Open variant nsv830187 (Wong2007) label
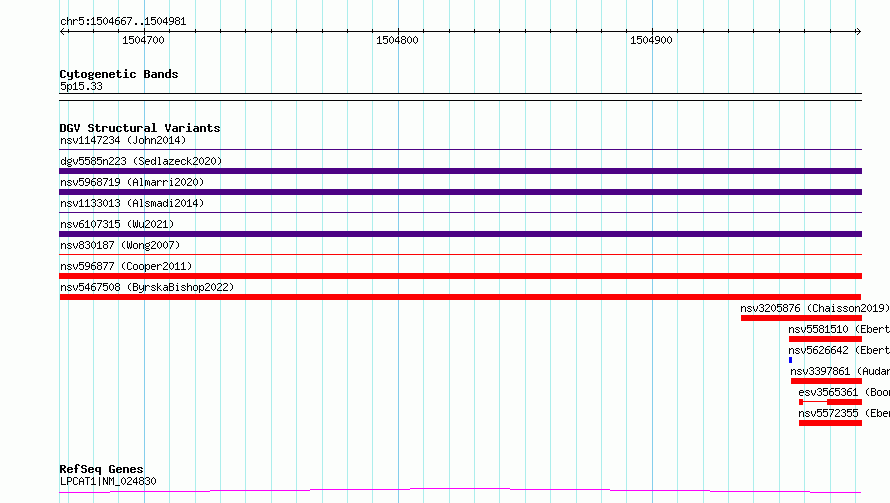Screen dimensions: 890x503 (x=120, y=245)
